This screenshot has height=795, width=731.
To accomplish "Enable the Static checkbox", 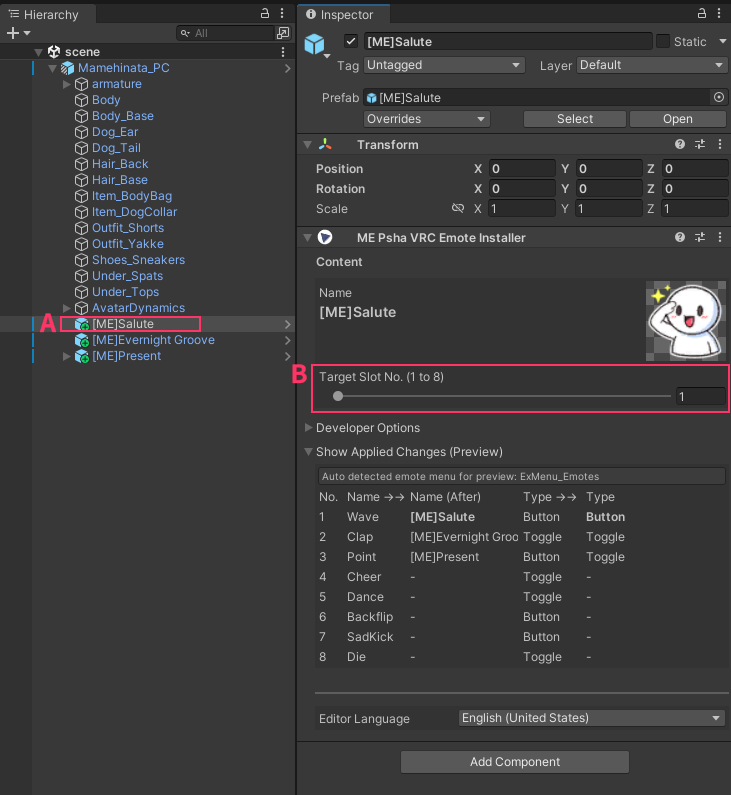I will [x=663, y=41].
